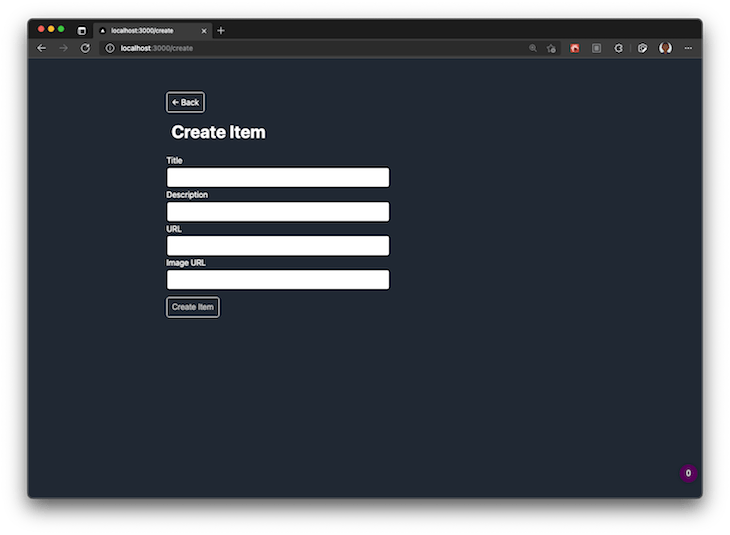Add page to favorites with star icon
Viewport: 730px width, 535px height.
tap(551, 48)
